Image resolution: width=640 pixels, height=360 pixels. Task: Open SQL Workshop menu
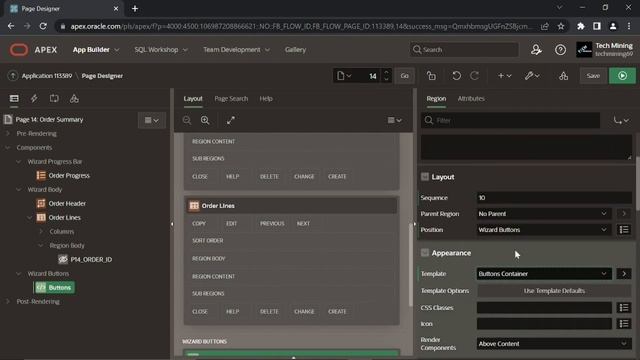[x=161, y=50]
